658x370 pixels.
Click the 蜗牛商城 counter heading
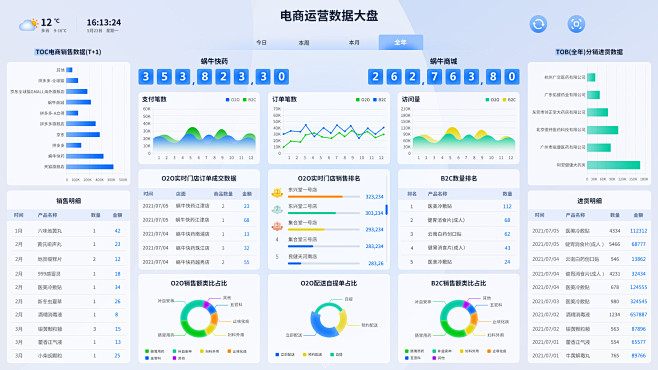point(444,61)
